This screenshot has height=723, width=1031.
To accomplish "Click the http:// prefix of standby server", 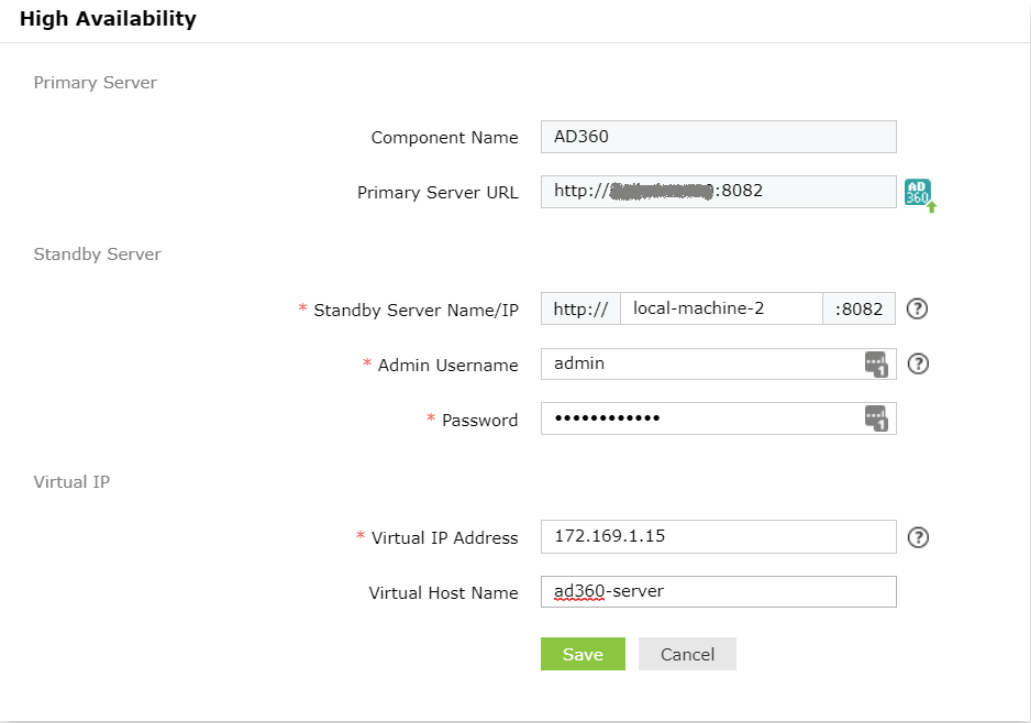I will coord(581,308).
